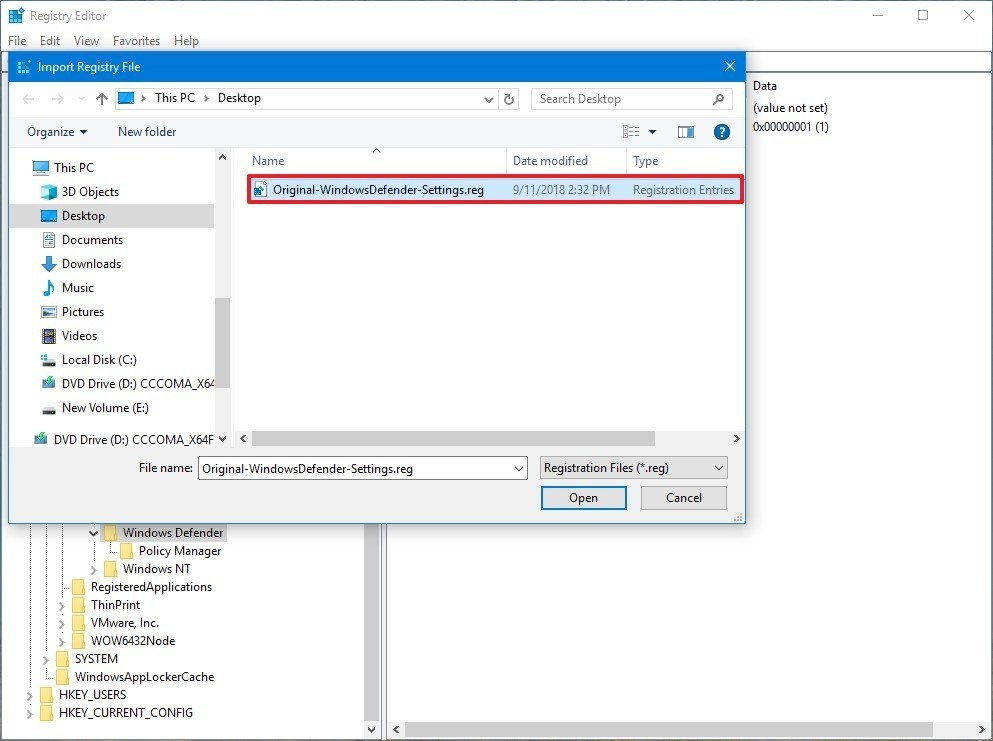Click the Open button
The height and width of the screenshot is (741, 993).
(x=583, y=498)
